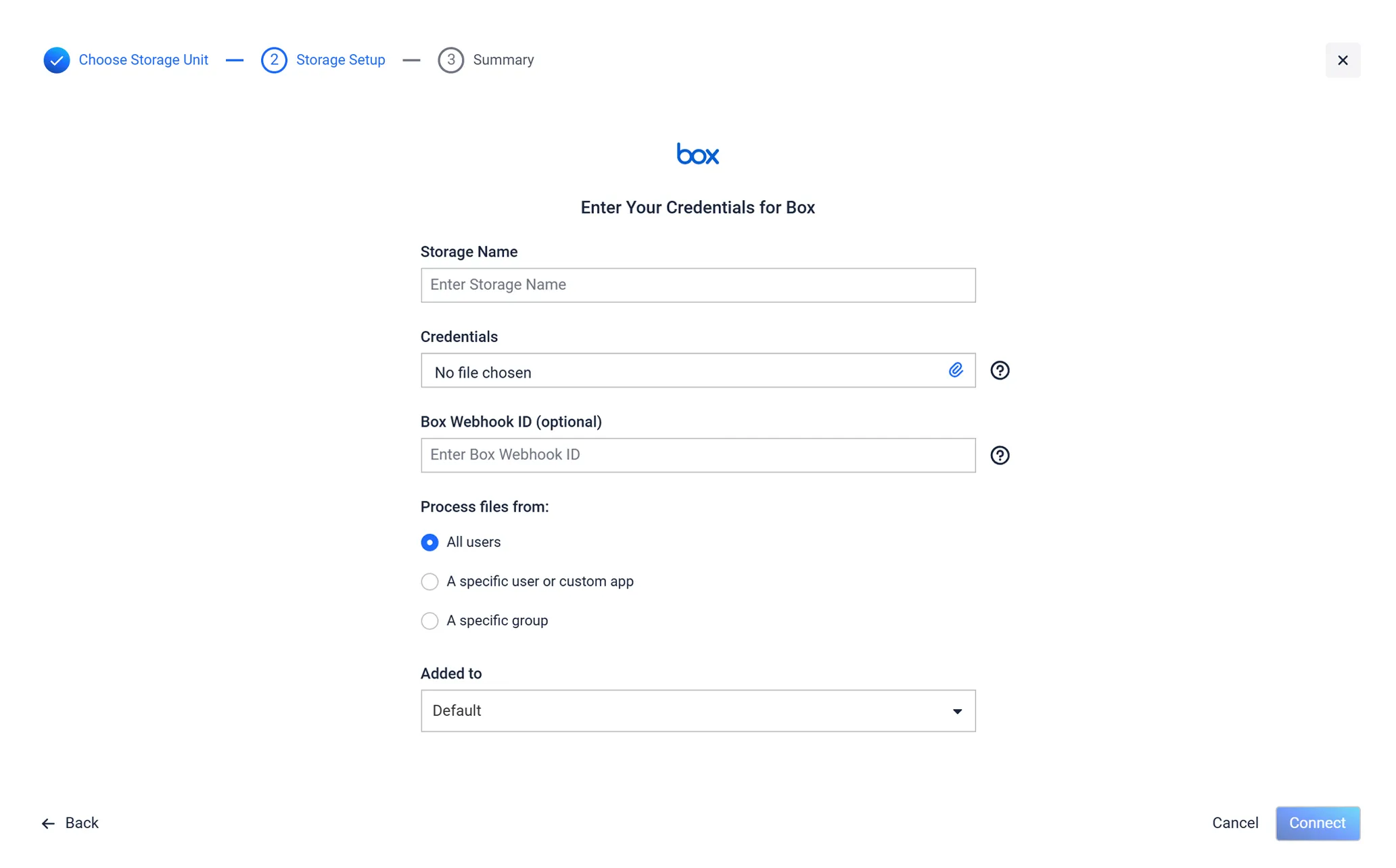Viewport: 1396px width, 868px height.
Task: Click the step 3 circle icon
Action: tap(450, 60)
